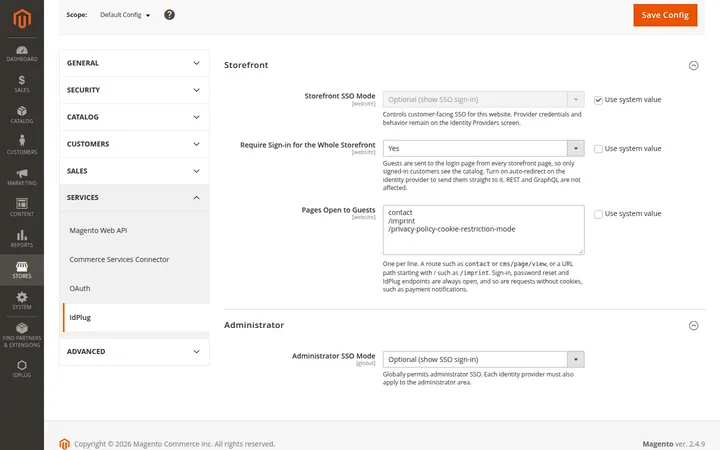The image size is (720, 450).
Task: Click the Administrator section heading
Action: point(254,325)
